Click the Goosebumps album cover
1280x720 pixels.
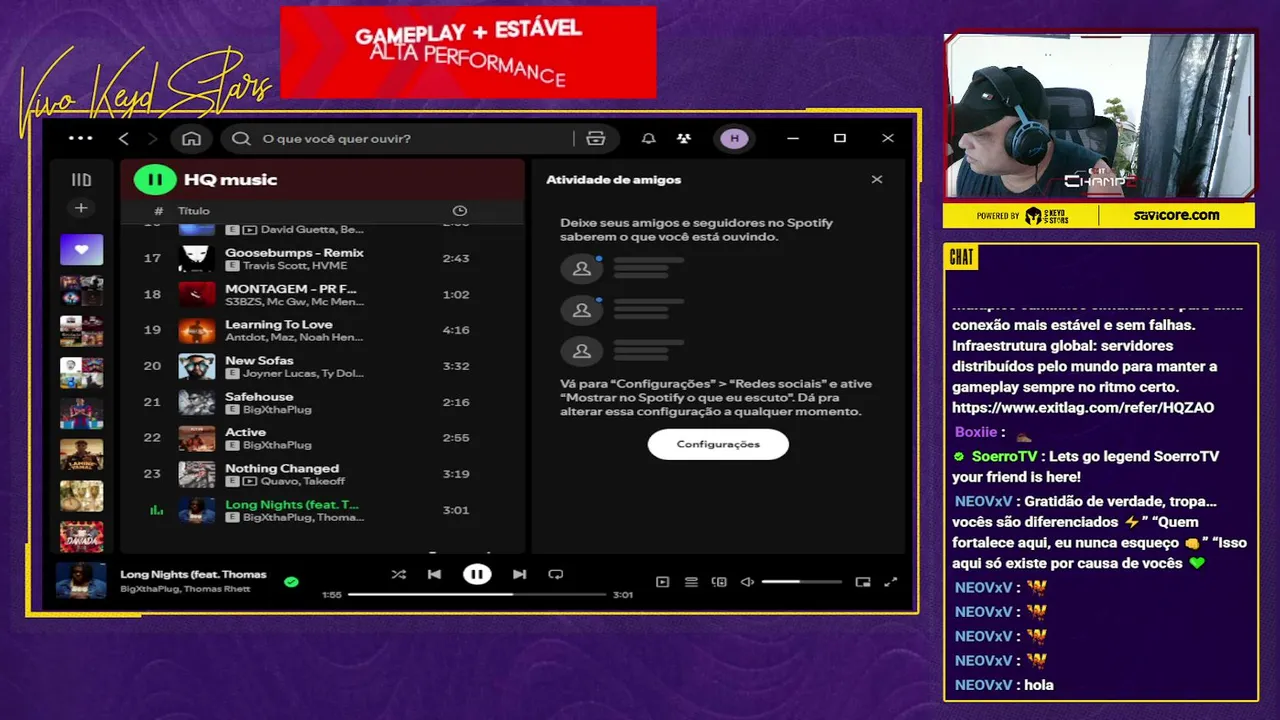click(197, 258)
